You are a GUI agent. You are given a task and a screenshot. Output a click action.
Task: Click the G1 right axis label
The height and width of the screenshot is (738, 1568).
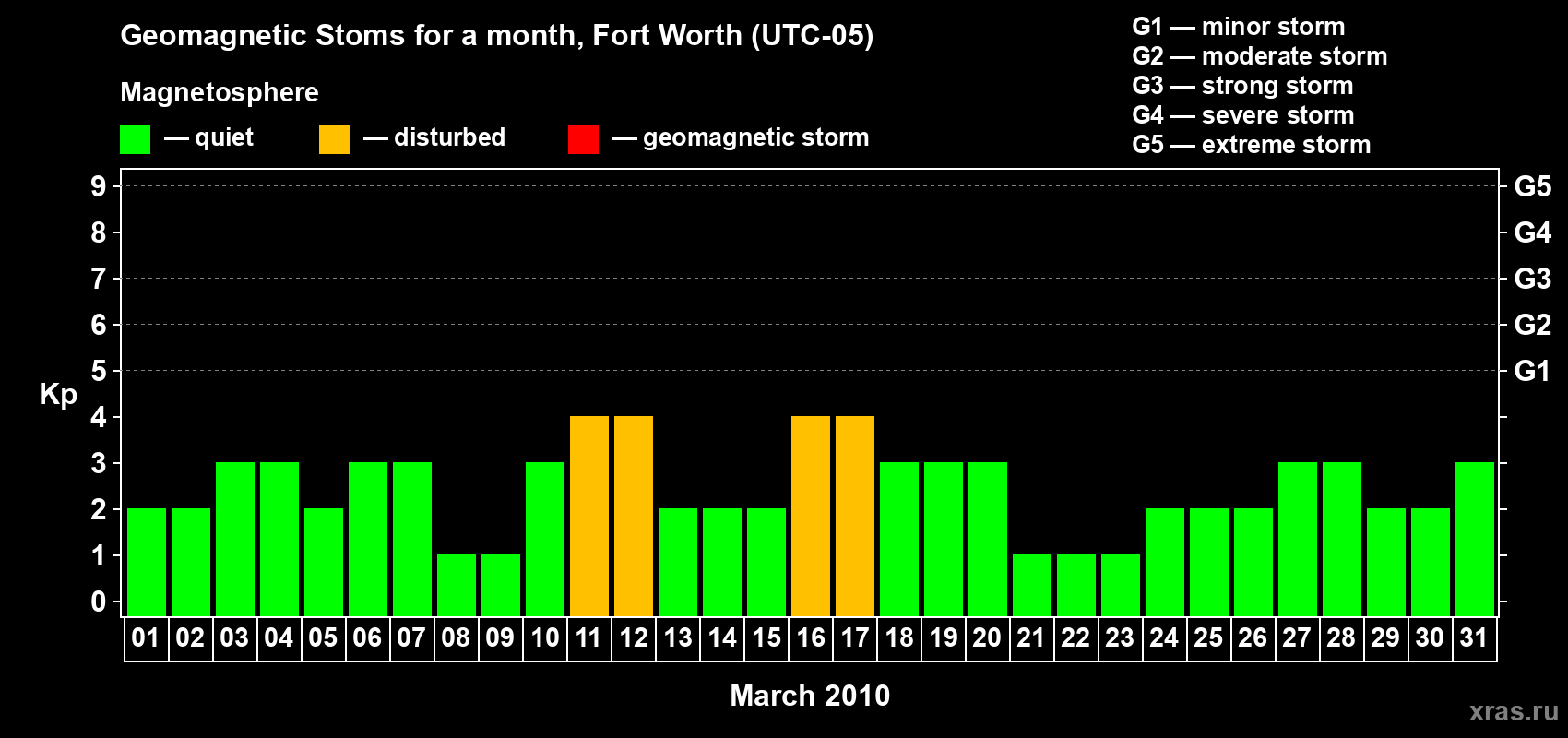click(1533, 371)
